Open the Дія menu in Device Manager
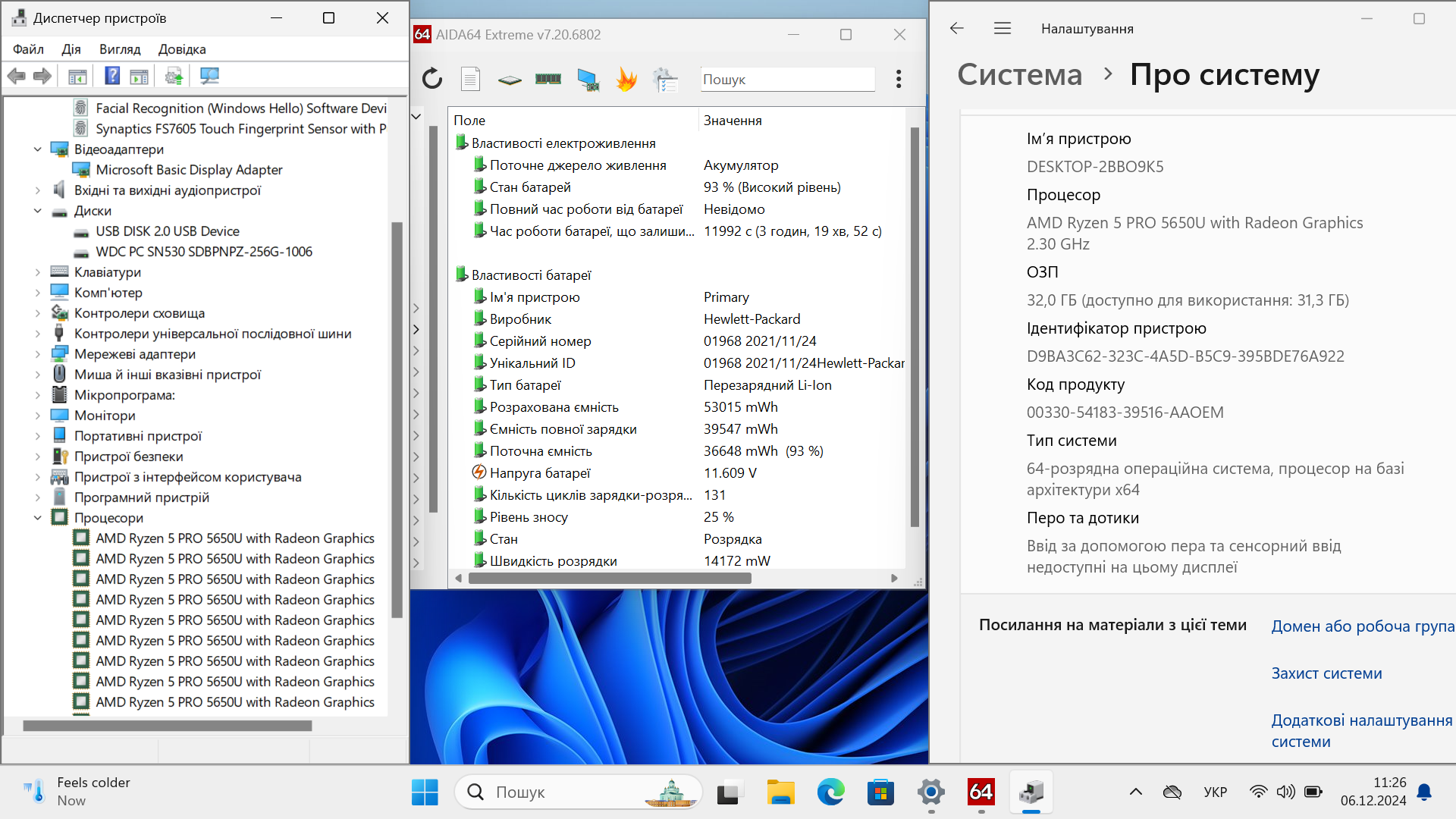1456x819 pixels. (71, 49)
